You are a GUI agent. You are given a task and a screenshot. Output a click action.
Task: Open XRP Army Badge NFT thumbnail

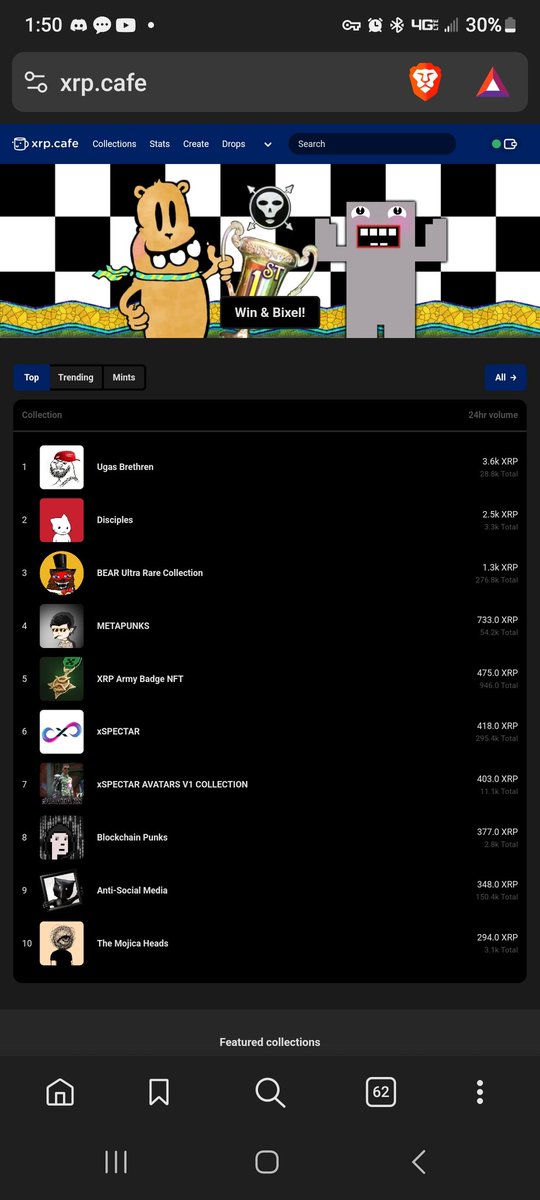tap(61, 679)
